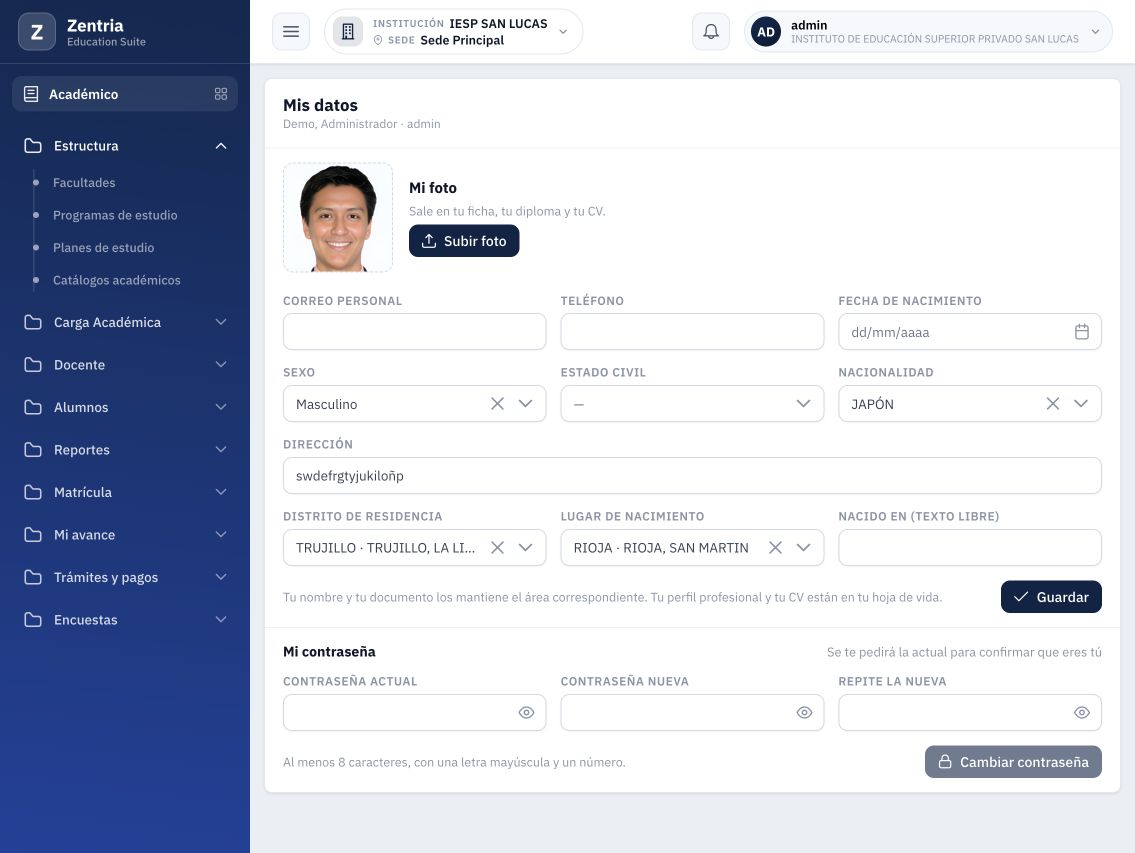
Task: Go to Facultades
Action: (x=84, y=182)
